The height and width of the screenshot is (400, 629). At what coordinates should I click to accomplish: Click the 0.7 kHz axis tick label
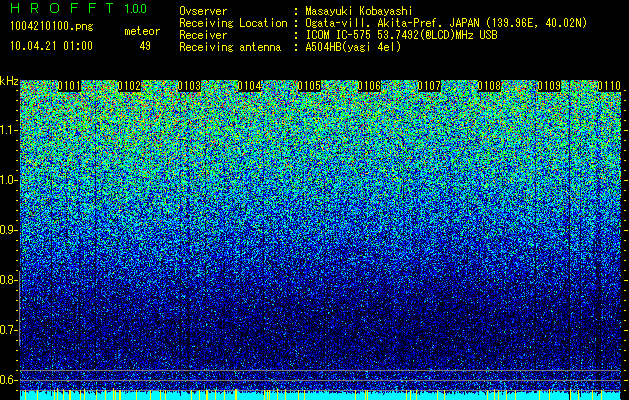pos(8,330)
